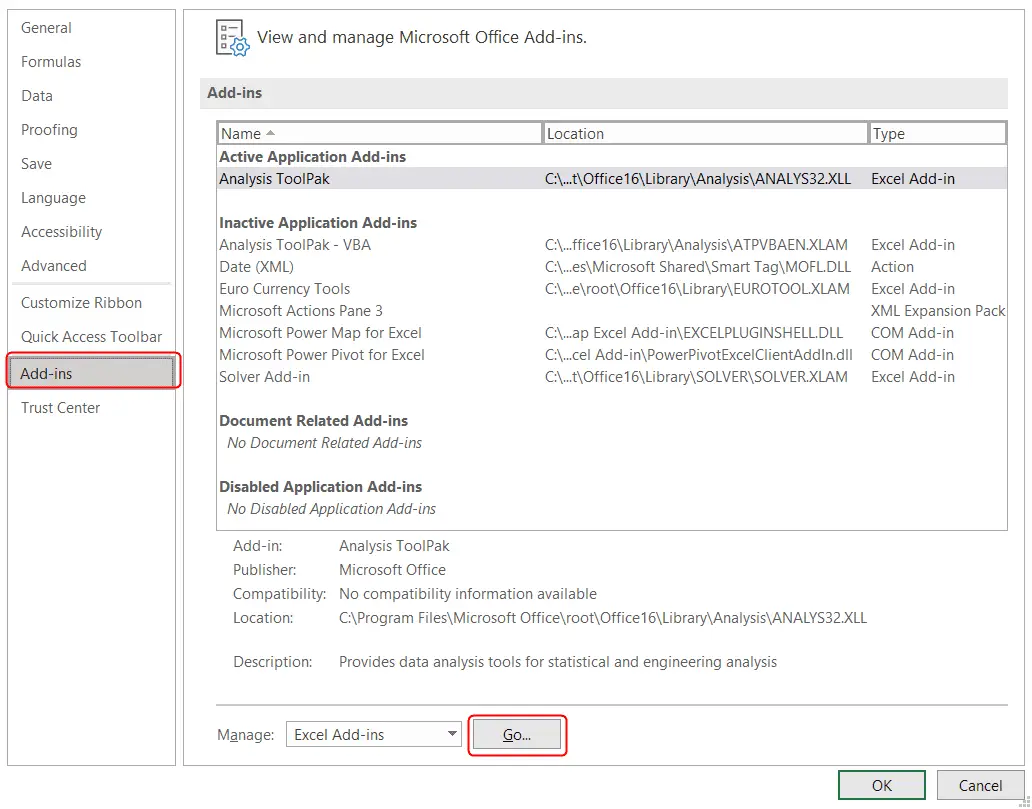This screenshot has height=809, width=1032.
Task: Open the Manage Excel Add-ins dropdown
Action: [x=373, y=735]
